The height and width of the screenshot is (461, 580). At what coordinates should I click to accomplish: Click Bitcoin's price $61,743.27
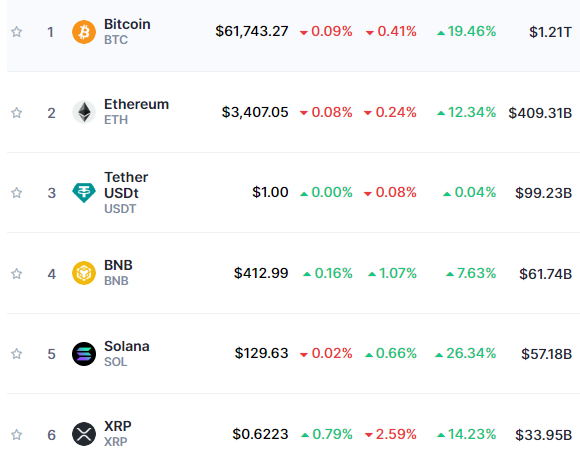pos(252,31)
